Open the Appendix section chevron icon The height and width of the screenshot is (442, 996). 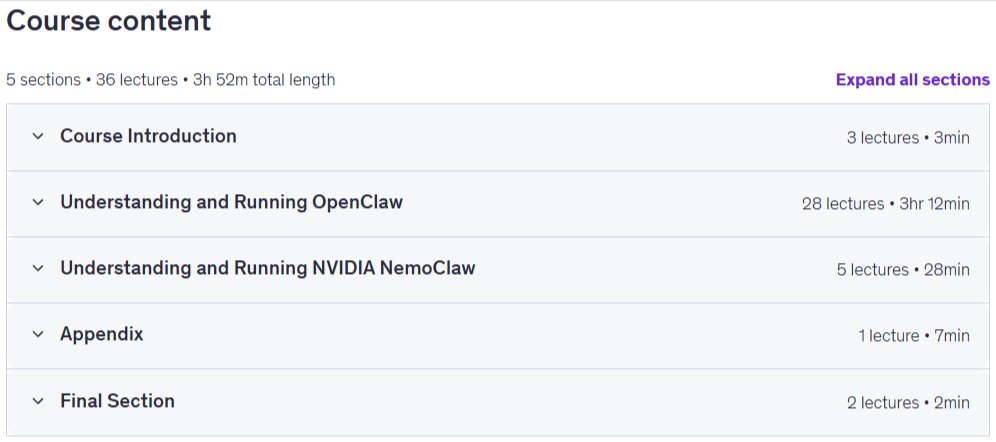(x=38, y=334)
